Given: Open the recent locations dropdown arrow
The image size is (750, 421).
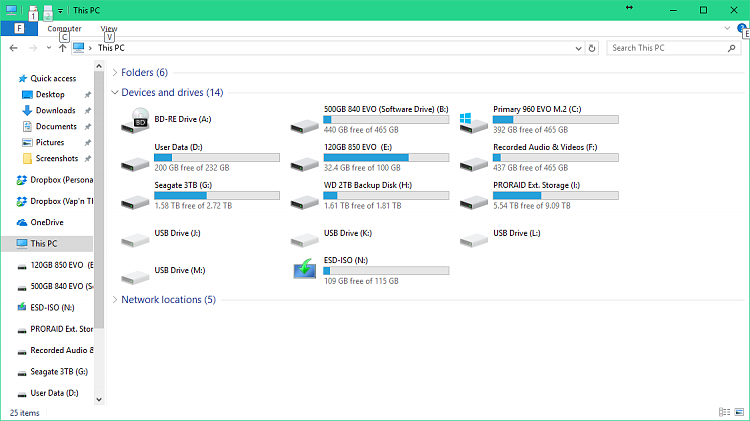Looking at the screenshot, I should coord(49,48).
